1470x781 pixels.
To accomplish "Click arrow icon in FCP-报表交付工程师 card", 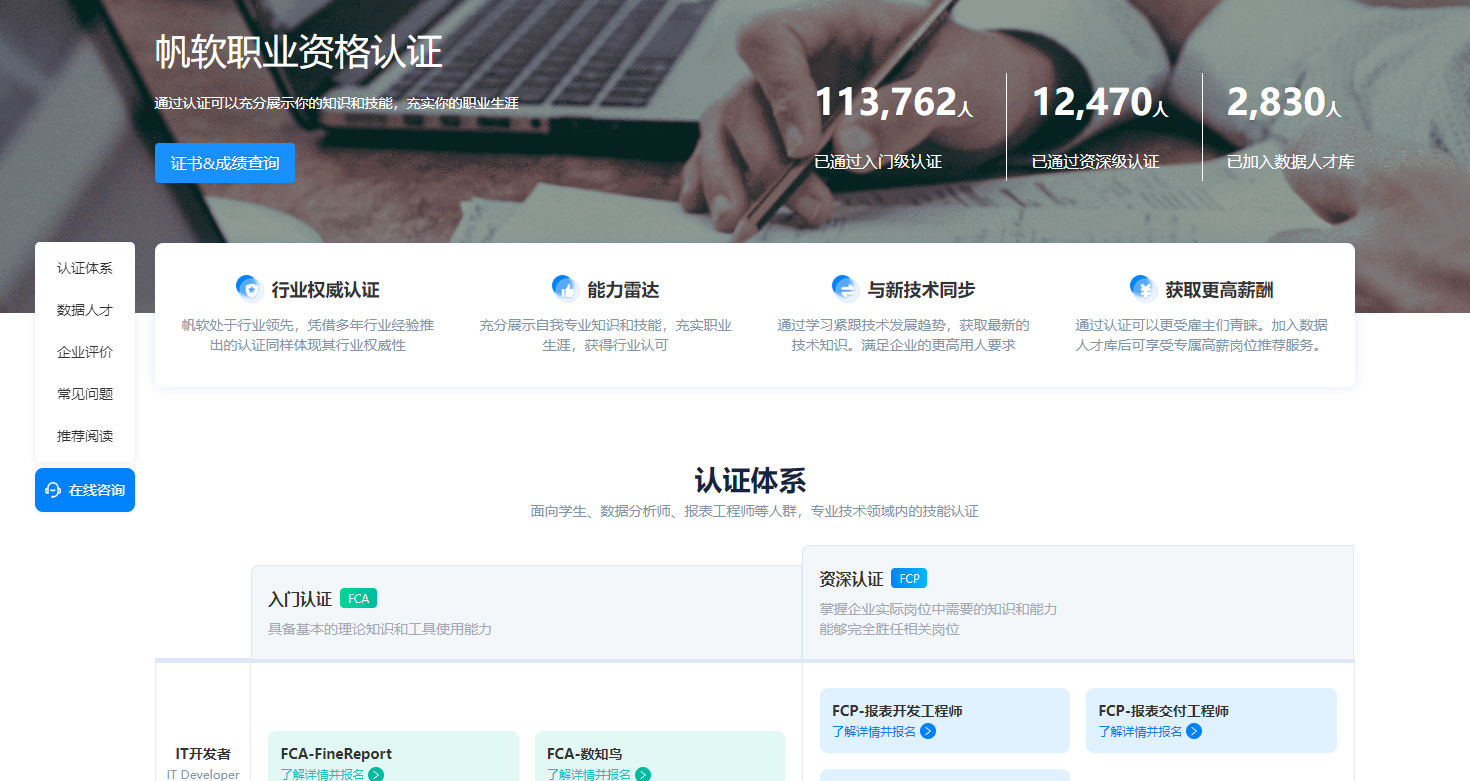I will [x=1194, y=731].
